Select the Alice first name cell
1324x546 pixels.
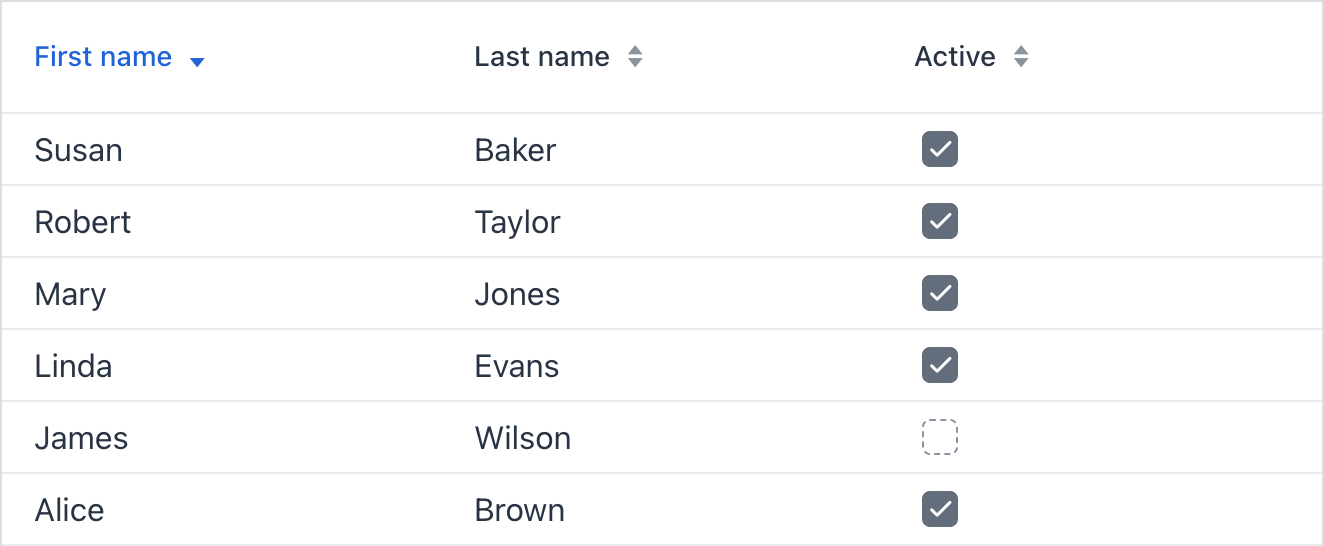point(70,510)
